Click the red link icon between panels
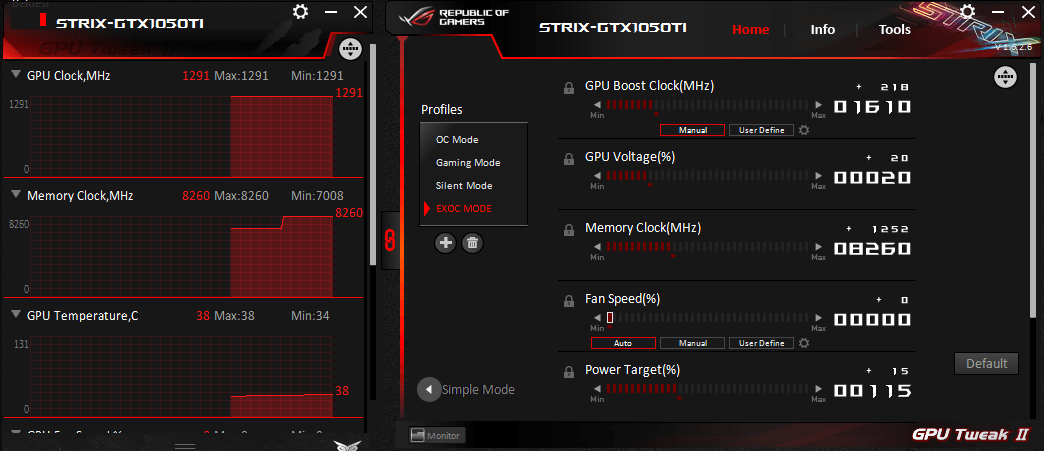 pyautogui.click(x=391, y=240)
